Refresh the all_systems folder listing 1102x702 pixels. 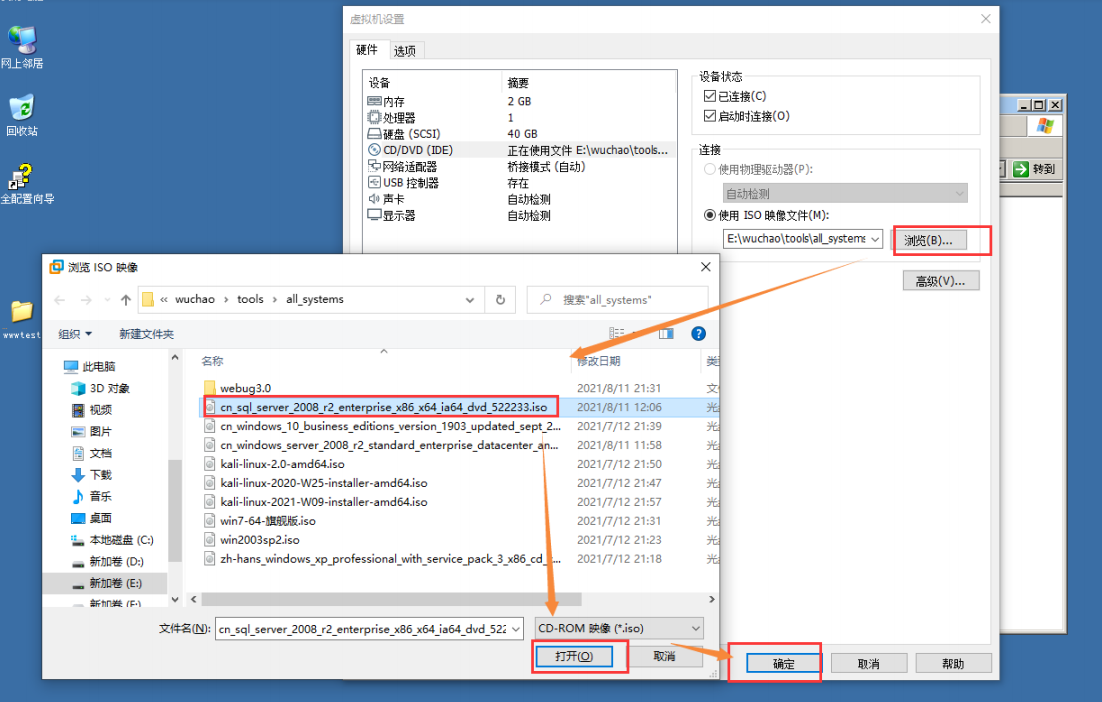click(x=500, y=299)
